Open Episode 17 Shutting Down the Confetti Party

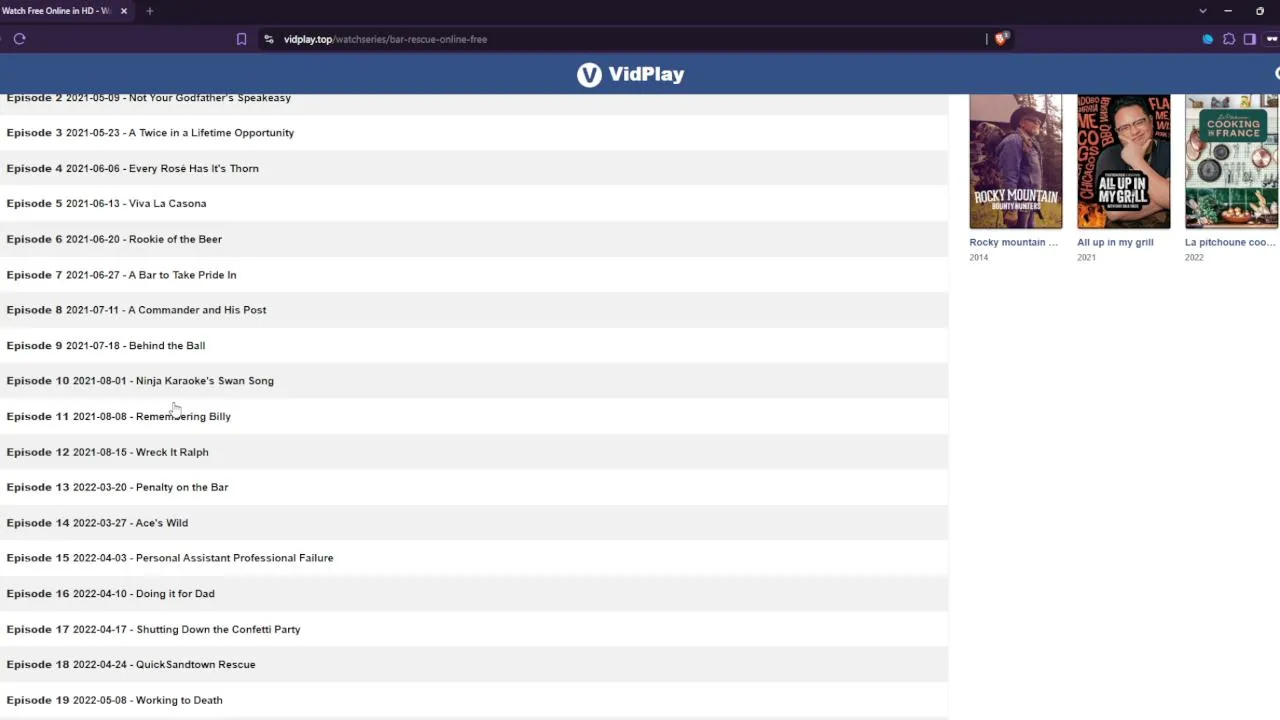click(474, 630)
